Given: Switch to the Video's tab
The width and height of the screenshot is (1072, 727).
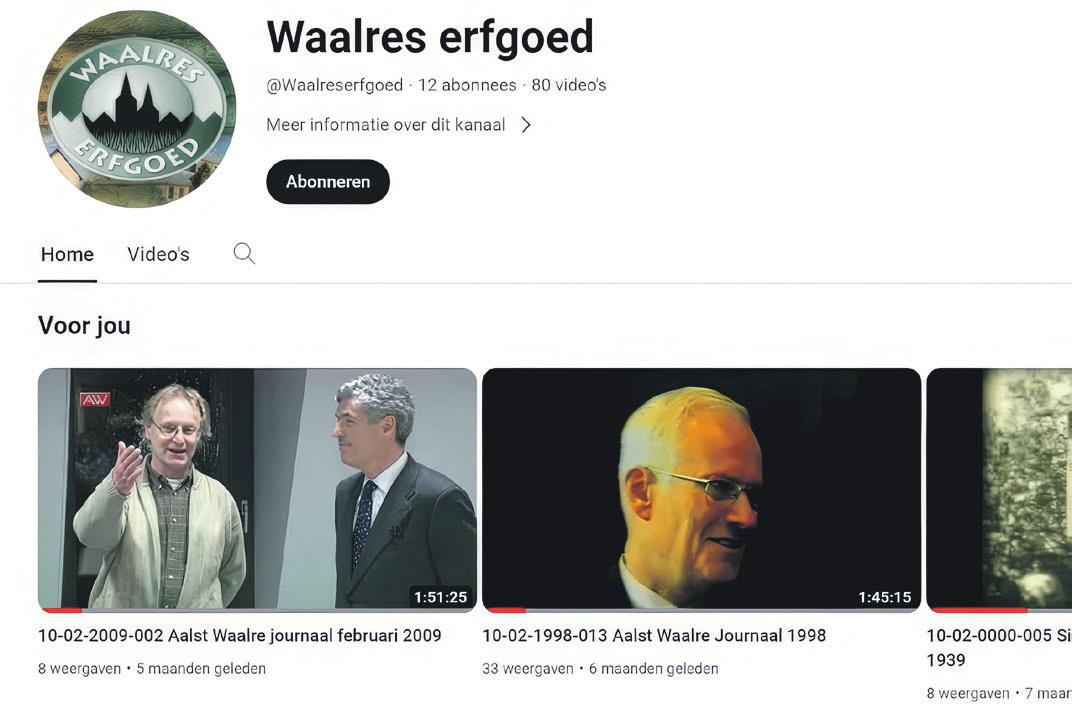Looking at the screenshot, I should click(x=158, y=254).
